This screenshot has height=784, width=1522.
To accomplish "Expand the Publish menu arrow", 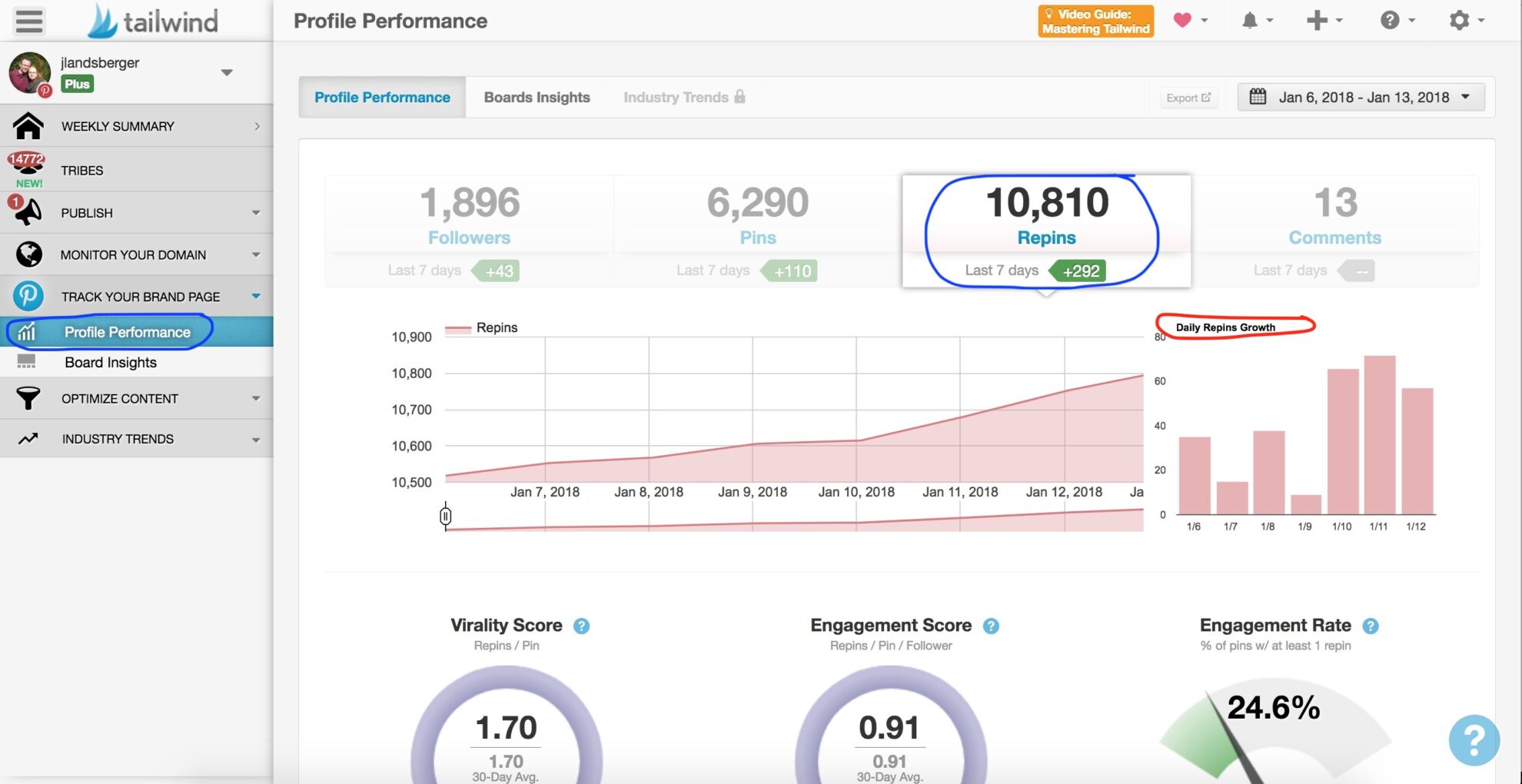I will [256, 213].
